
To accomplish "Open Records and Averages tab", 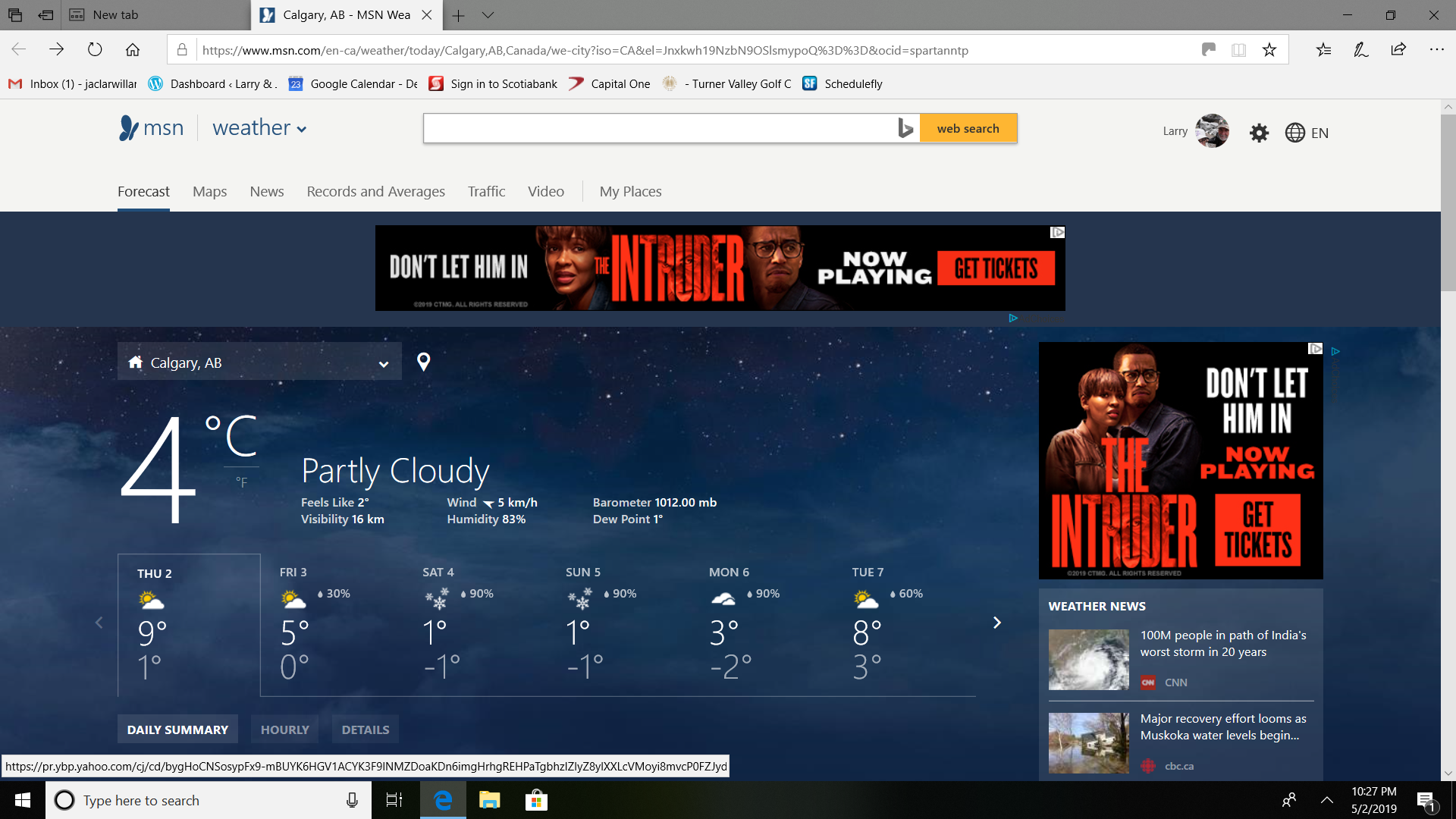I will point(375,192).
